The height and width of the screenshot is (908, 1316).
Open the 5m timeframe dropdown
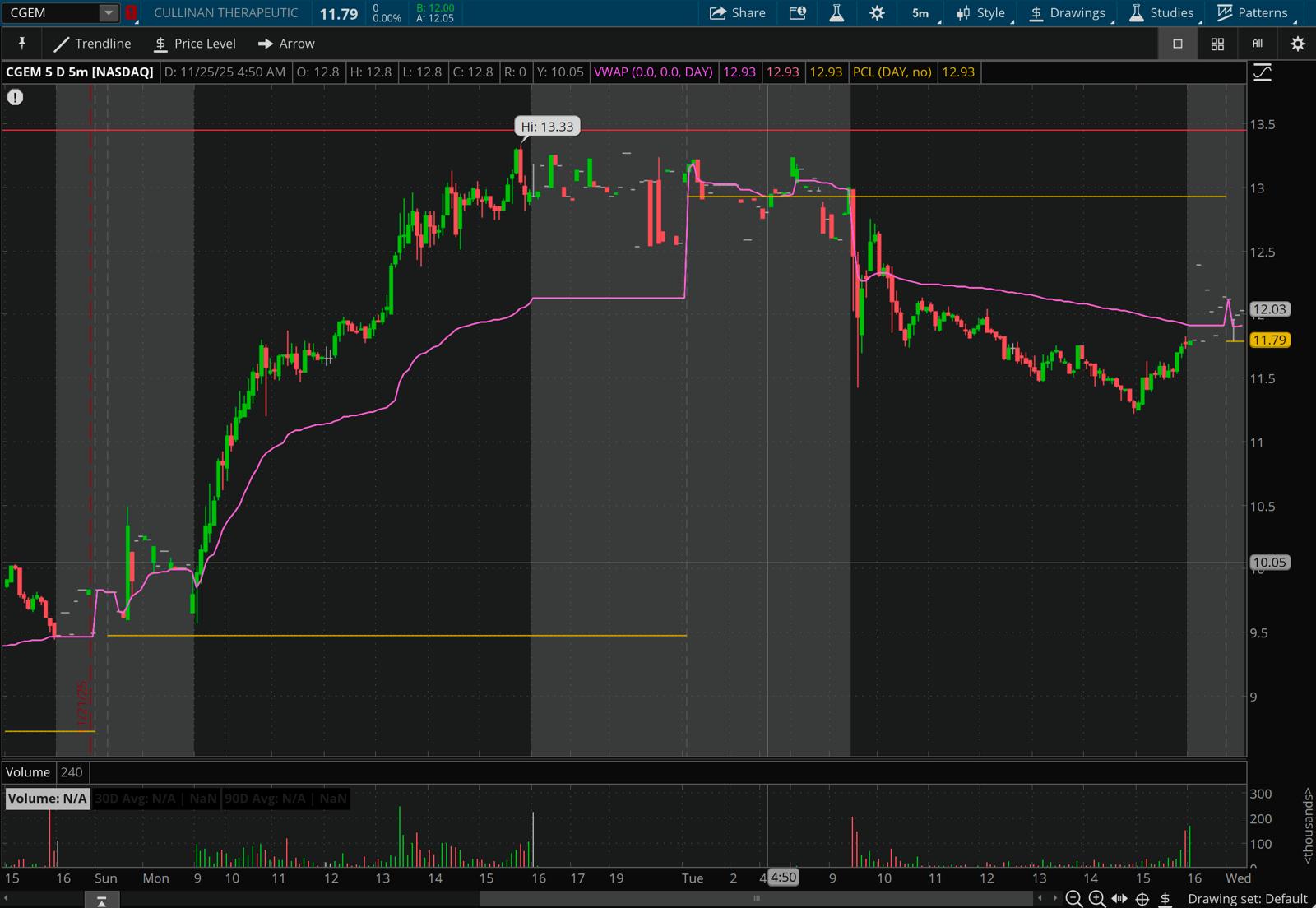point(921,13)
